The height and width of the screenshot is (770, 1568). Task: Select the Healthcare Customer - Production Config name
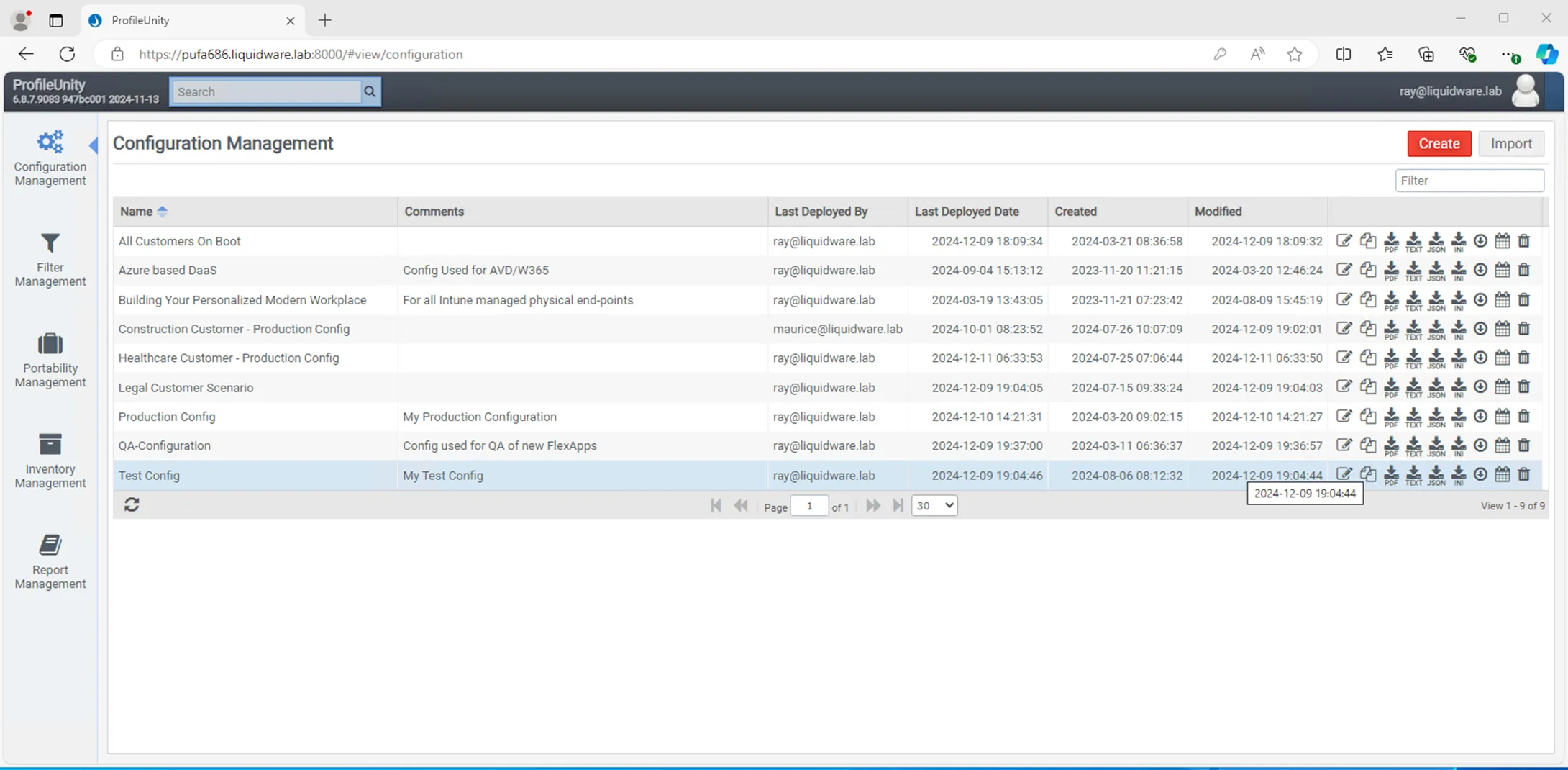click(x=229, y=358)
